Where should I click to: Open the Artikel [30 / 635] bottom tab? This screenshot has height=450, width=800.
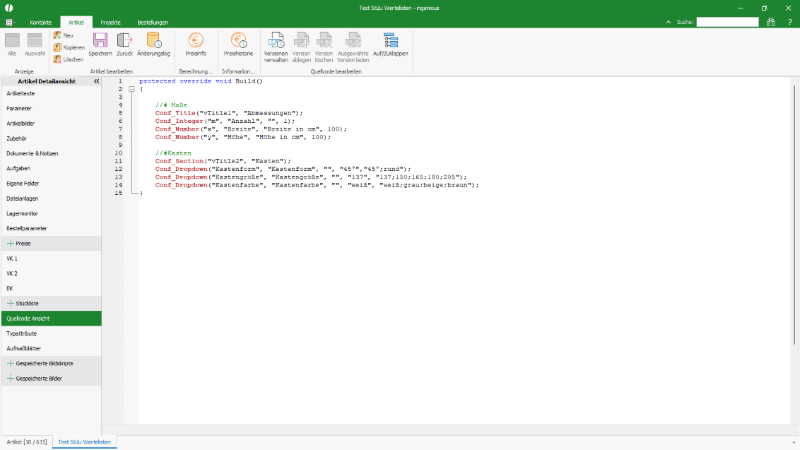(x=27, y=441)
